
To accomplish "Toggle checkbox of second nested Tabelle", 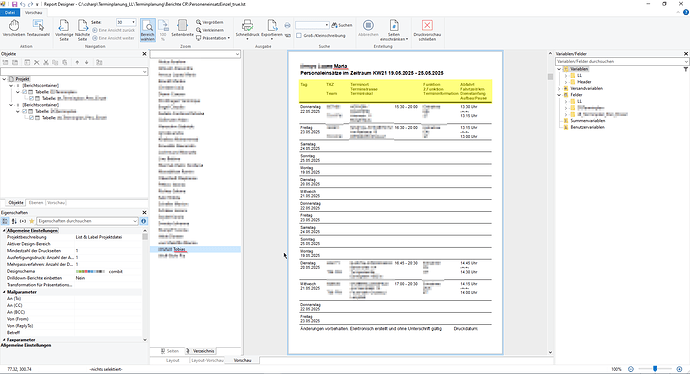I will tap(31, 118).
